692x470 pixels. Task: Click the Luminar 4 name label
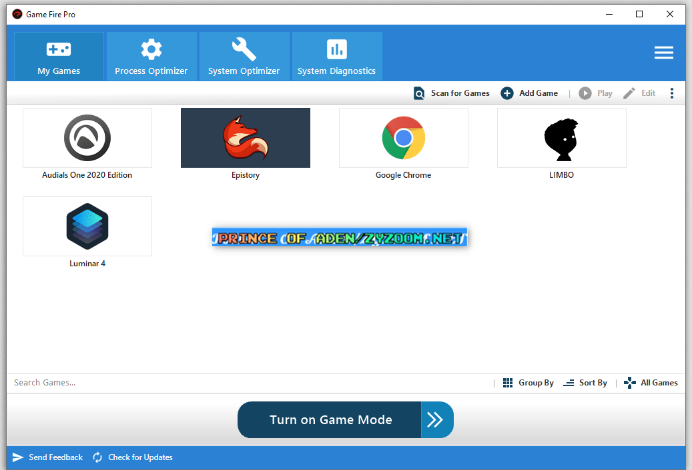pyautogui.click(x=87, y=263)
